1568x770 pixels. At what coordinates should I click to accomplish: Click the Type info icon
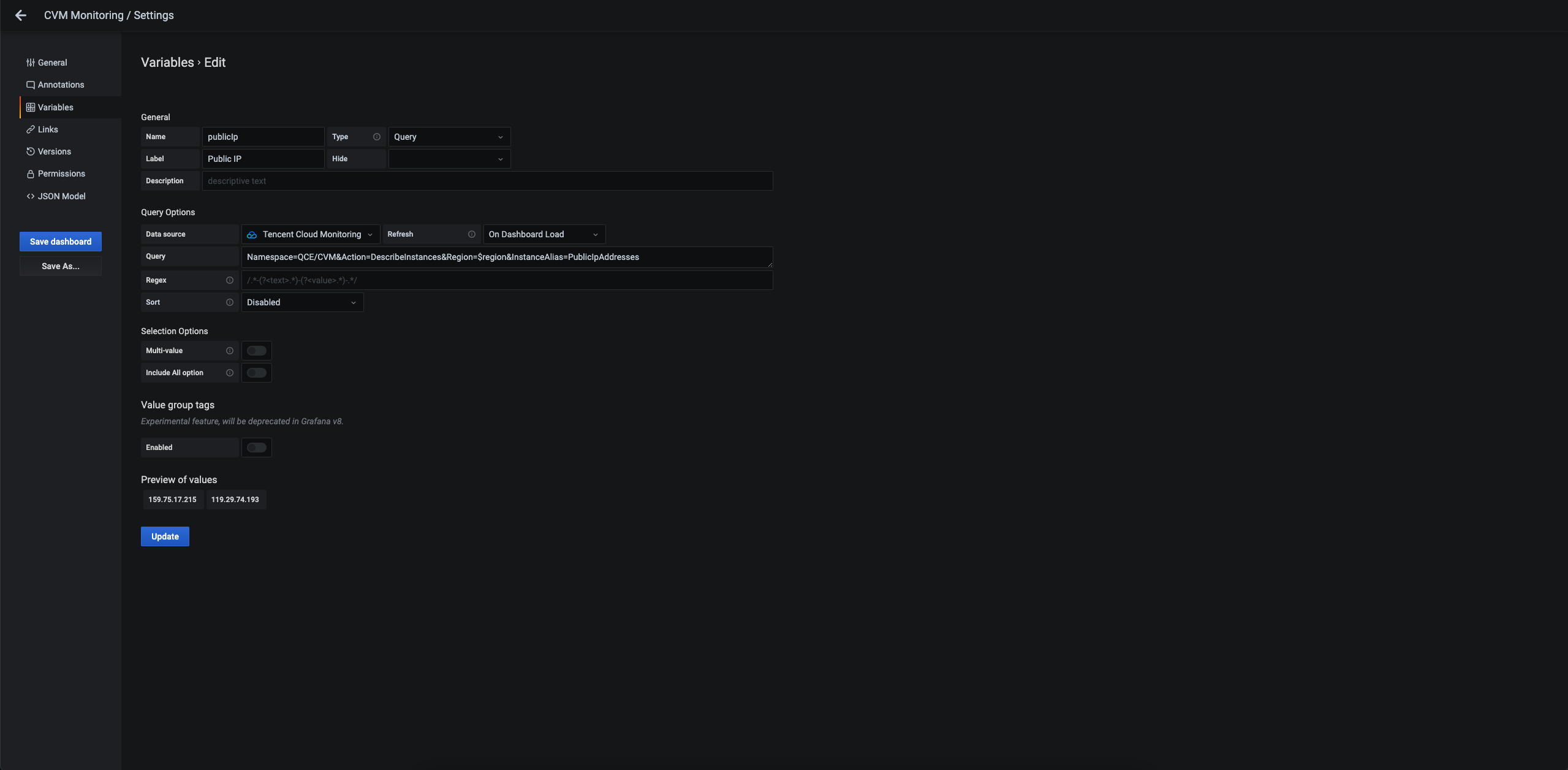(377, 137)
